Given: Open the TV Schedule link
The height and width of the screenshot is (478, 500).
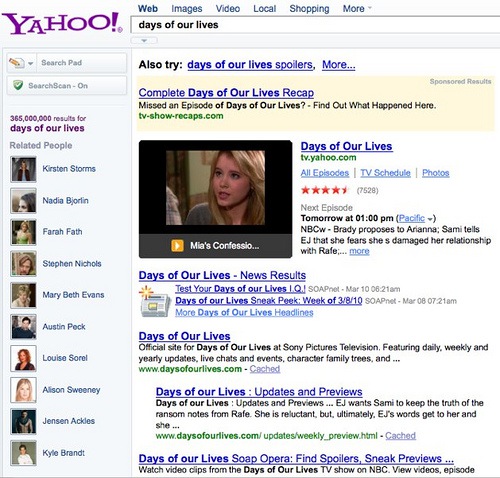Looking at the screenshot, I should (385, 173).
